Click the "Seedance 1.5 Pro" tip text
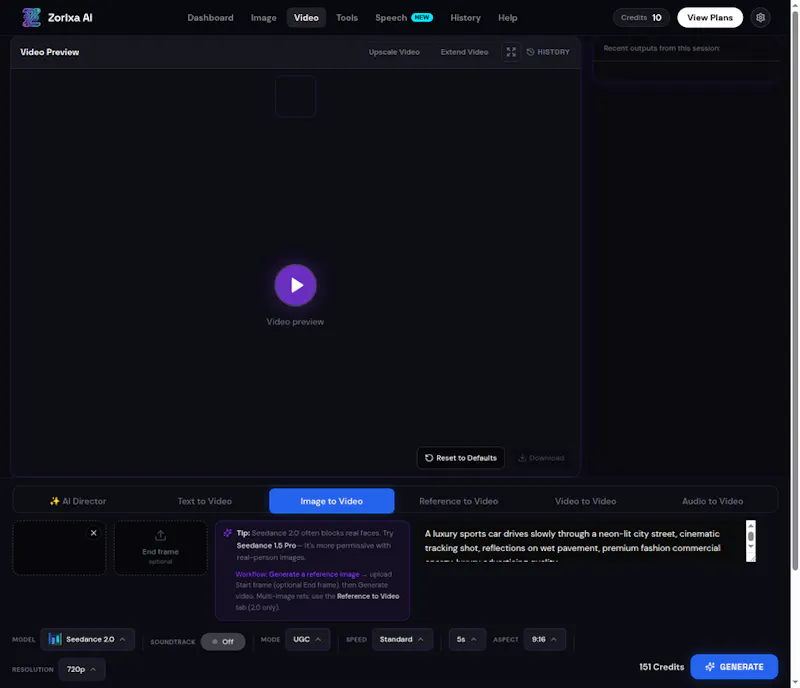This screenshot has height=688, width=800. click(x=266, y=546)
